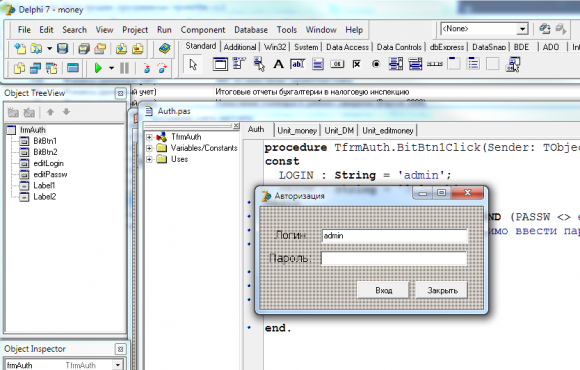Open the Component menu

click(203, 30)
